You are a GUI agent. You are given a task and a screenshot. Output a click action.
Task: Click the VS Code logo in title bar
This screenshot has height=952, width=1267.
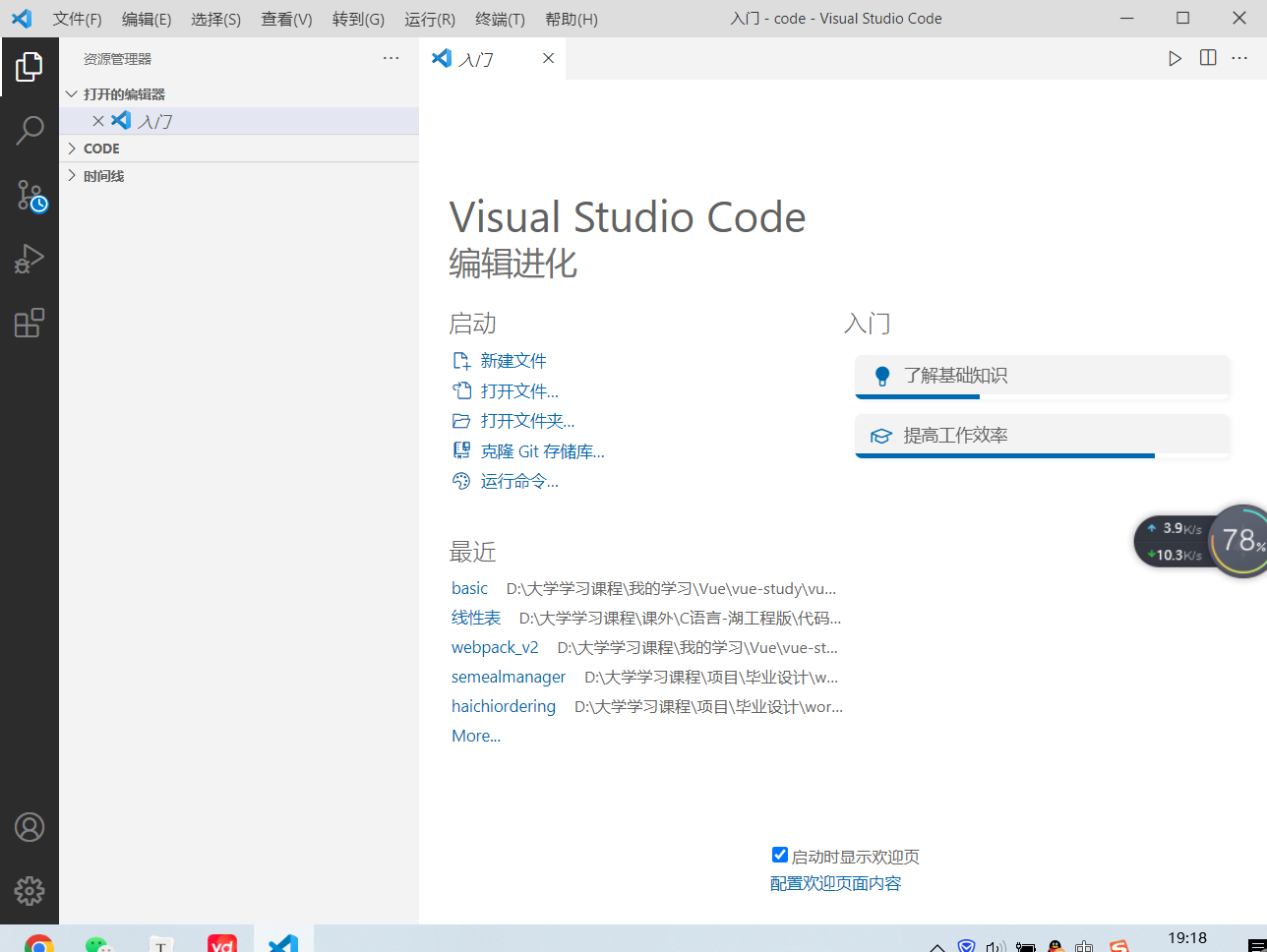pyautogui.click(x=21, y=19)
